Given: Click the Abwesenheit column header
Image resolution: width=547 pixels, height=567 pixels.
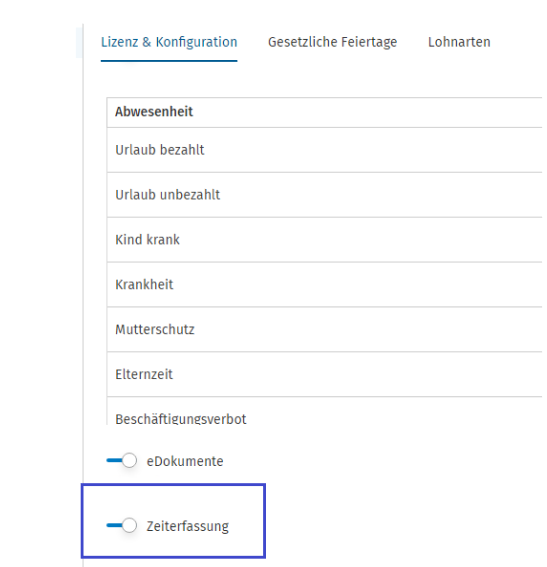Looking at the screenshot, I should coord(154,112).
